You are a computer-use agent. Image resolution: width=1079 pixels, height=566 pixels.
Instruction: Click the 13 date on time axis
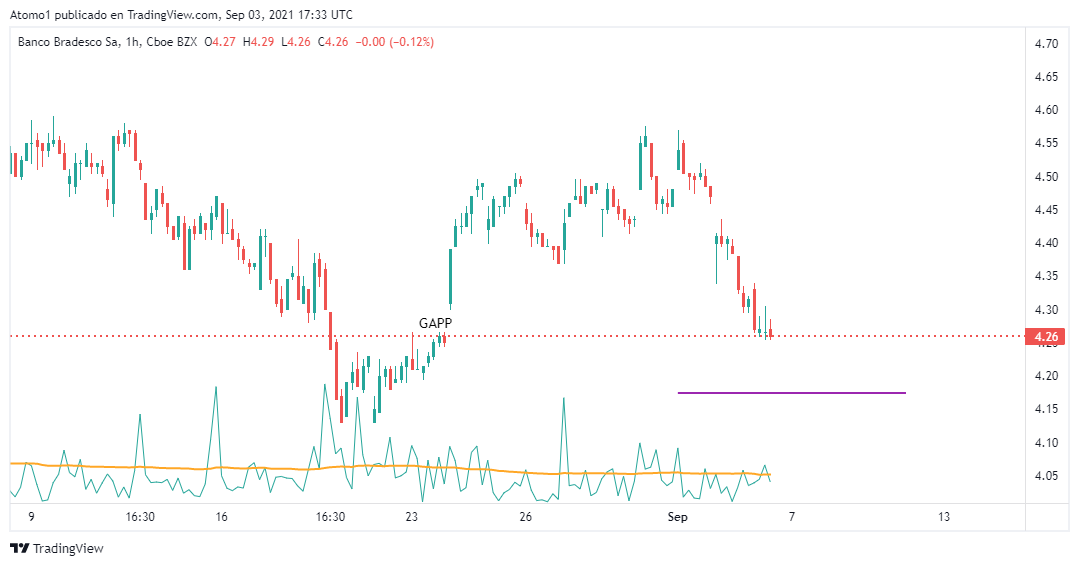pos(944,517)
